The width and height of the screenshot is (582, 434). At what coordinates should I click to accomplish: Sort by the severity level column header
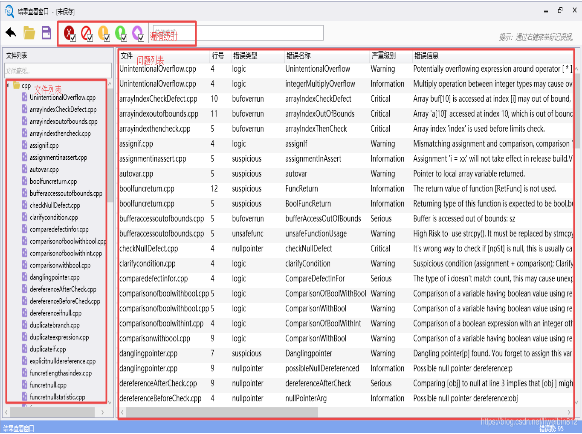[x=383, y=56]
